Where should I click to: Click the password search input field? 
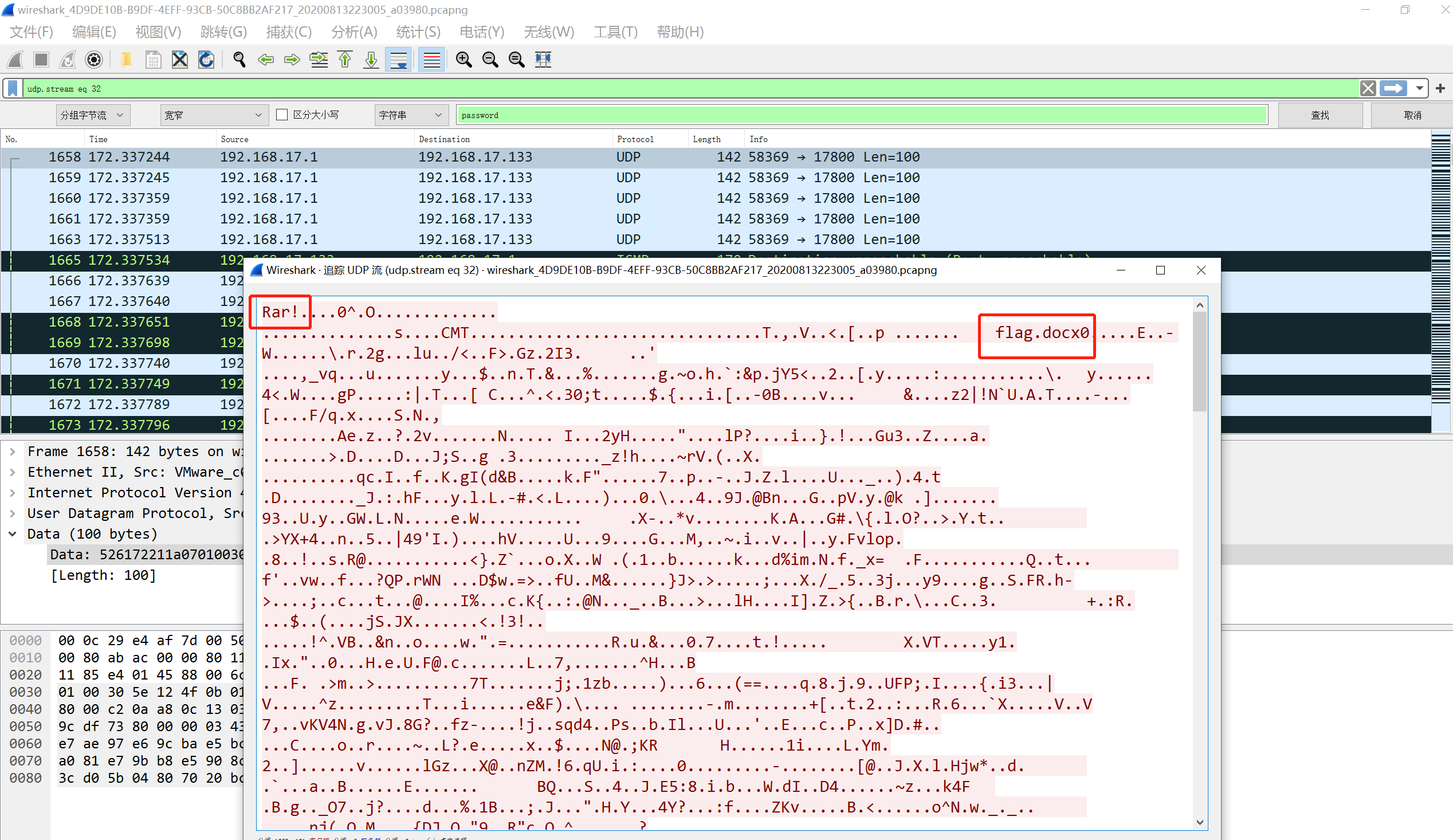[861, 115]
